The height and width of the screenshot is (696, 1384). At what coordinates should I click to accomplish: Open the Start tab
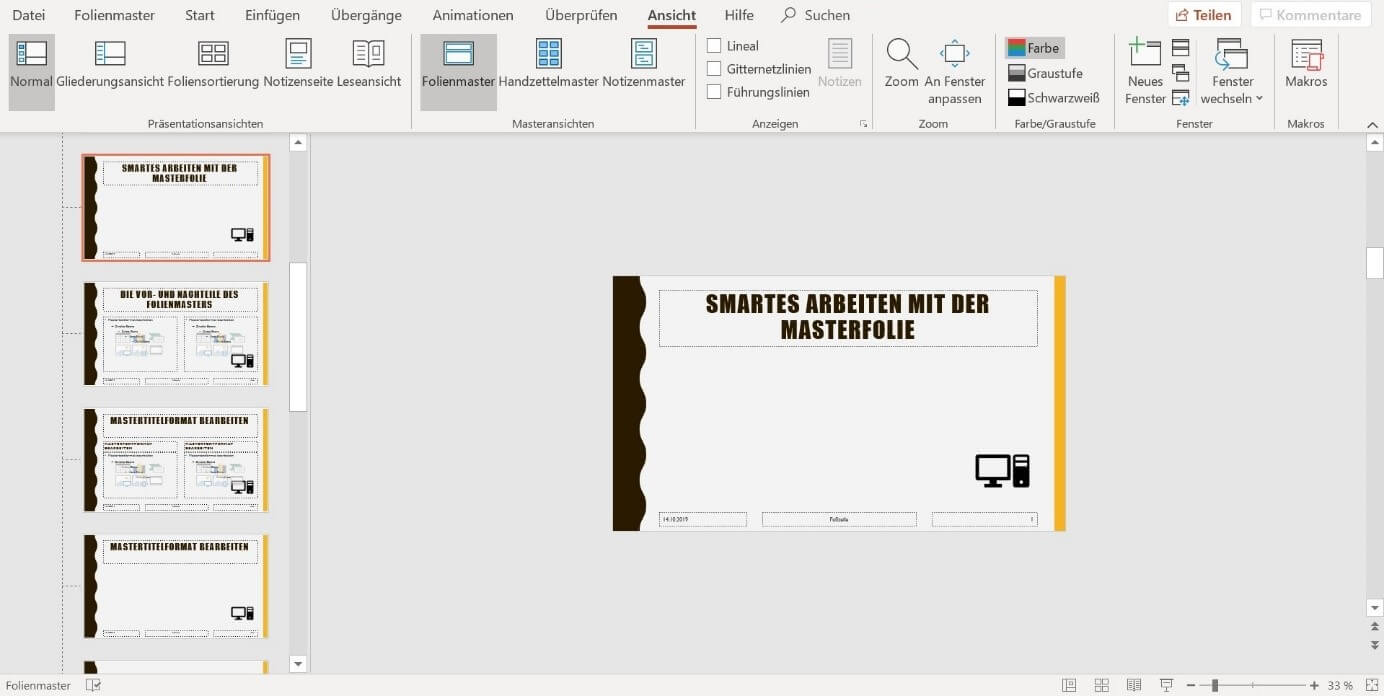point(200,15)
